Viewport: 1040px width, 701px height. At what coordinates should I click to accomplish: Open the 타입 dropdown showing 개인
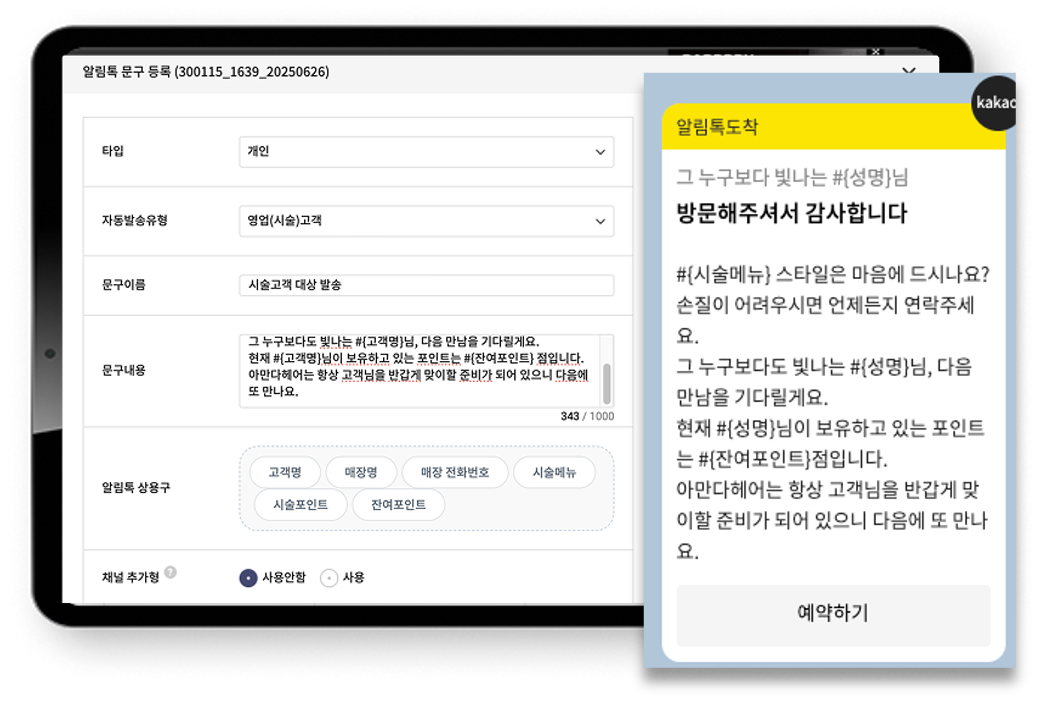(x=426, y=152)
